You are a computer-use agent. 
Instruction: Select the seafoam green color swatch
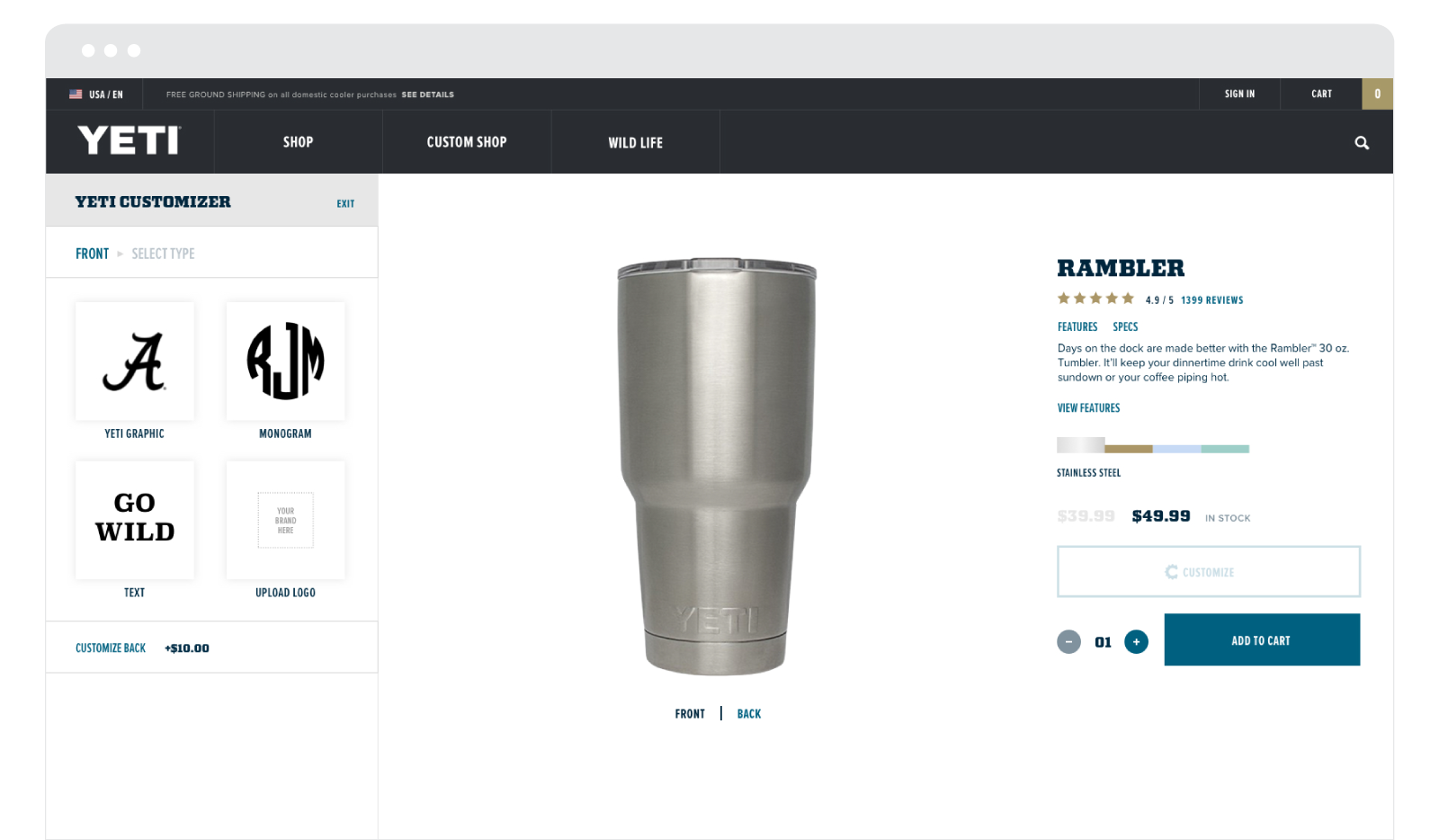pyautogui.click(x=1225, y=449)
